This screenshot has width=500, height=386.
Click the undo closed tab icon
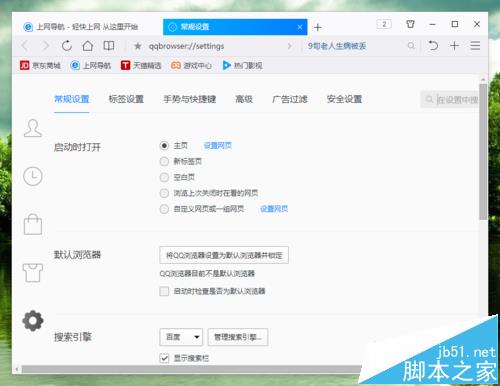(433, 45)
